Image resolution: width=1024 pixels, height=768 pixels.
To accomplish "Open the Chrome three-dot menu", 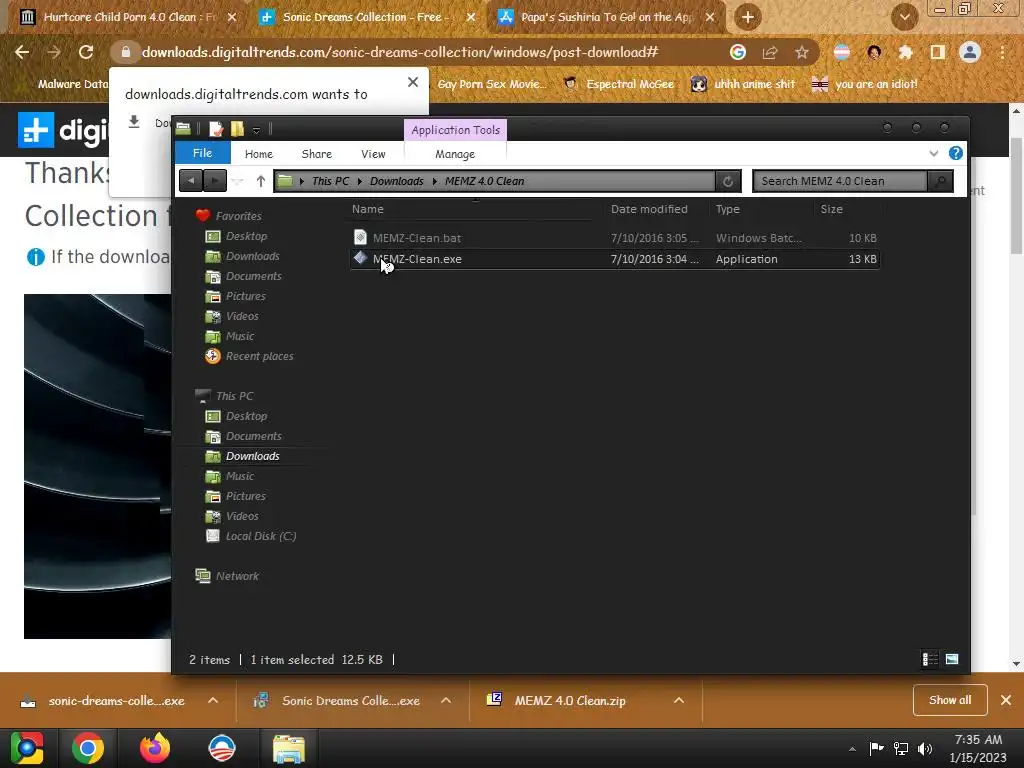I will (x=1002, y=52).
